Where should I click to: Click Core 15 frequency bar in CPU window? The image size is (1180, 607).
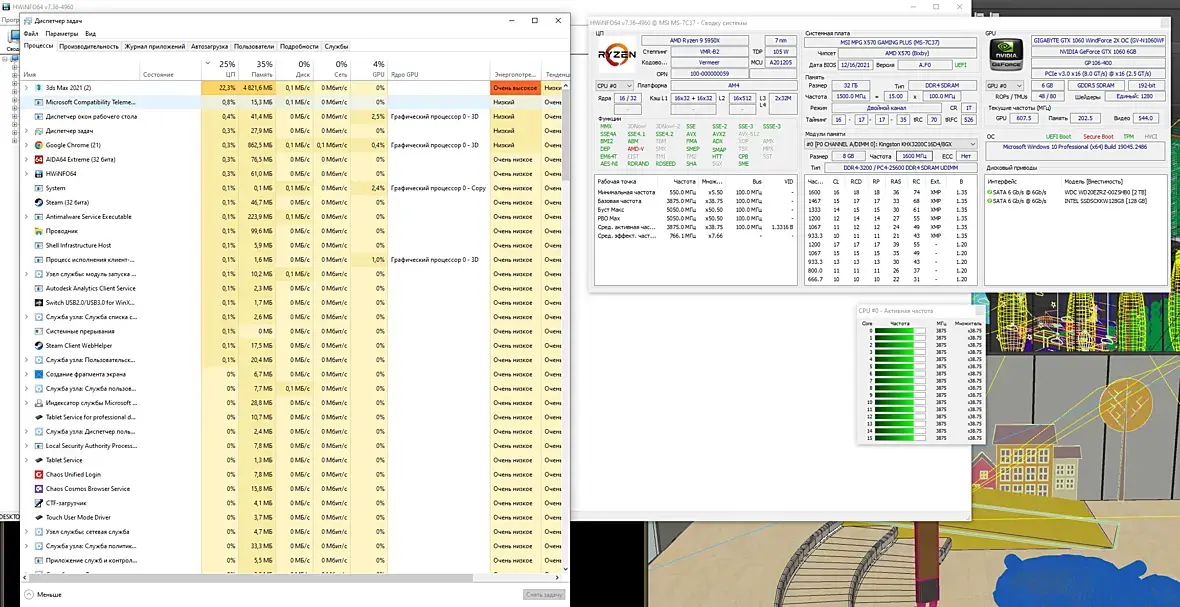click(899, 439)
